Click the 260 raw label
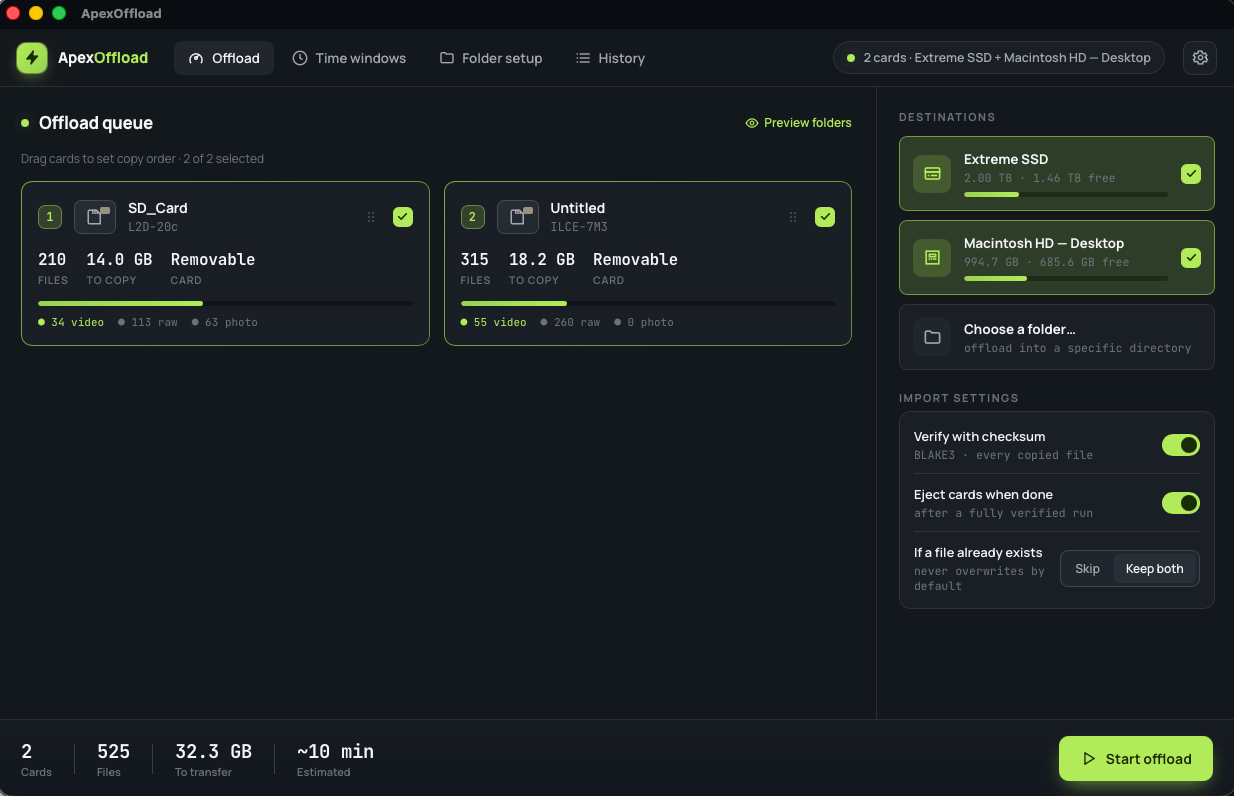 [x=570, y=322]
